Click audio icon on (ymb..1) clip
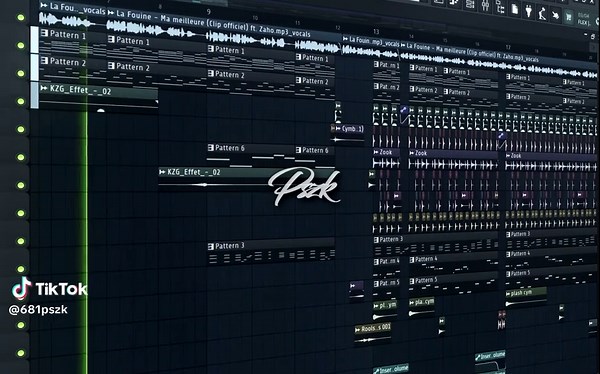The height and width of the screenshot is (374, 600). tap(338, 129)
